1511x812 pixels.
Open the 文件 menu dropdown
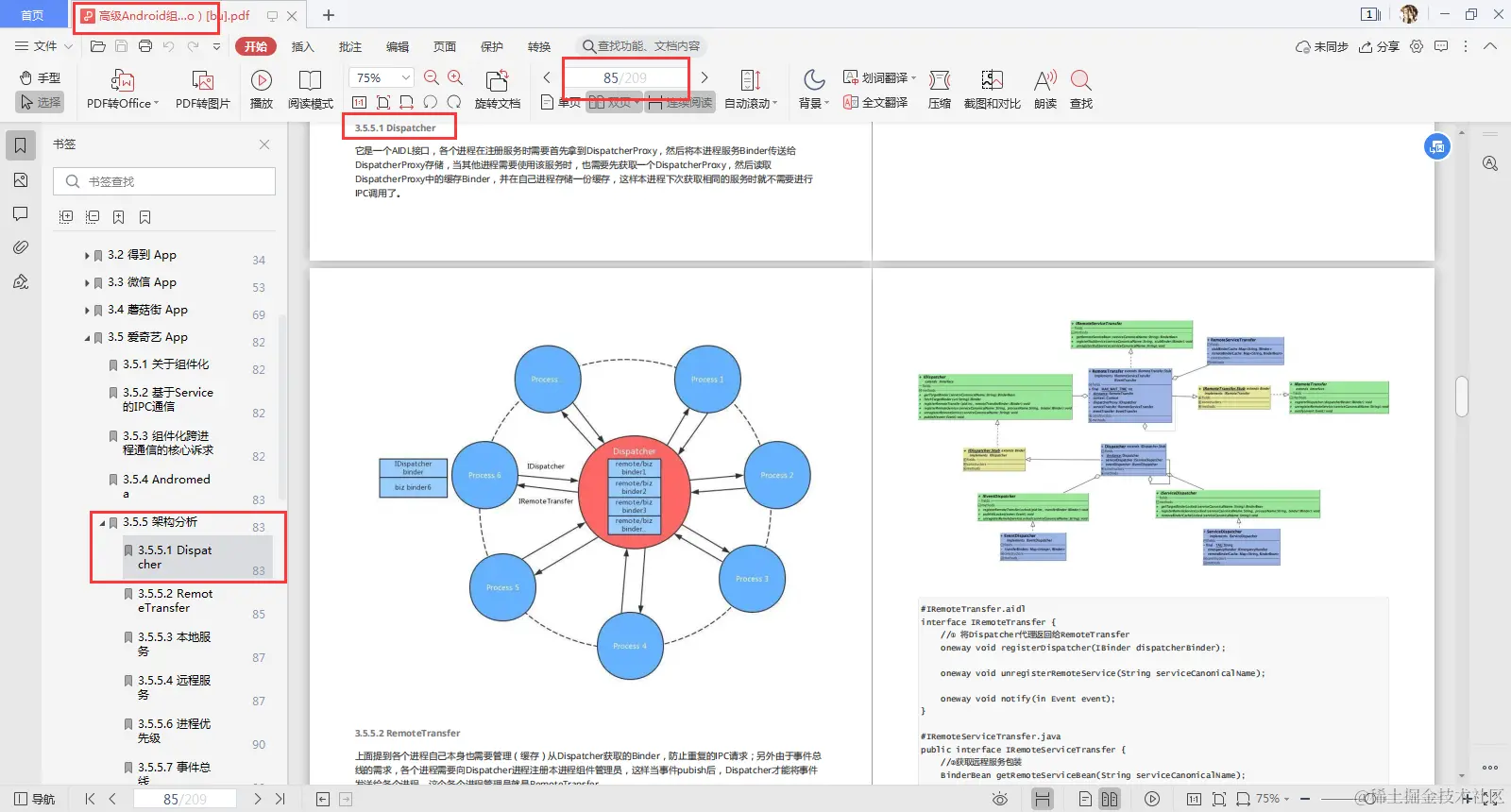point(43,45)
